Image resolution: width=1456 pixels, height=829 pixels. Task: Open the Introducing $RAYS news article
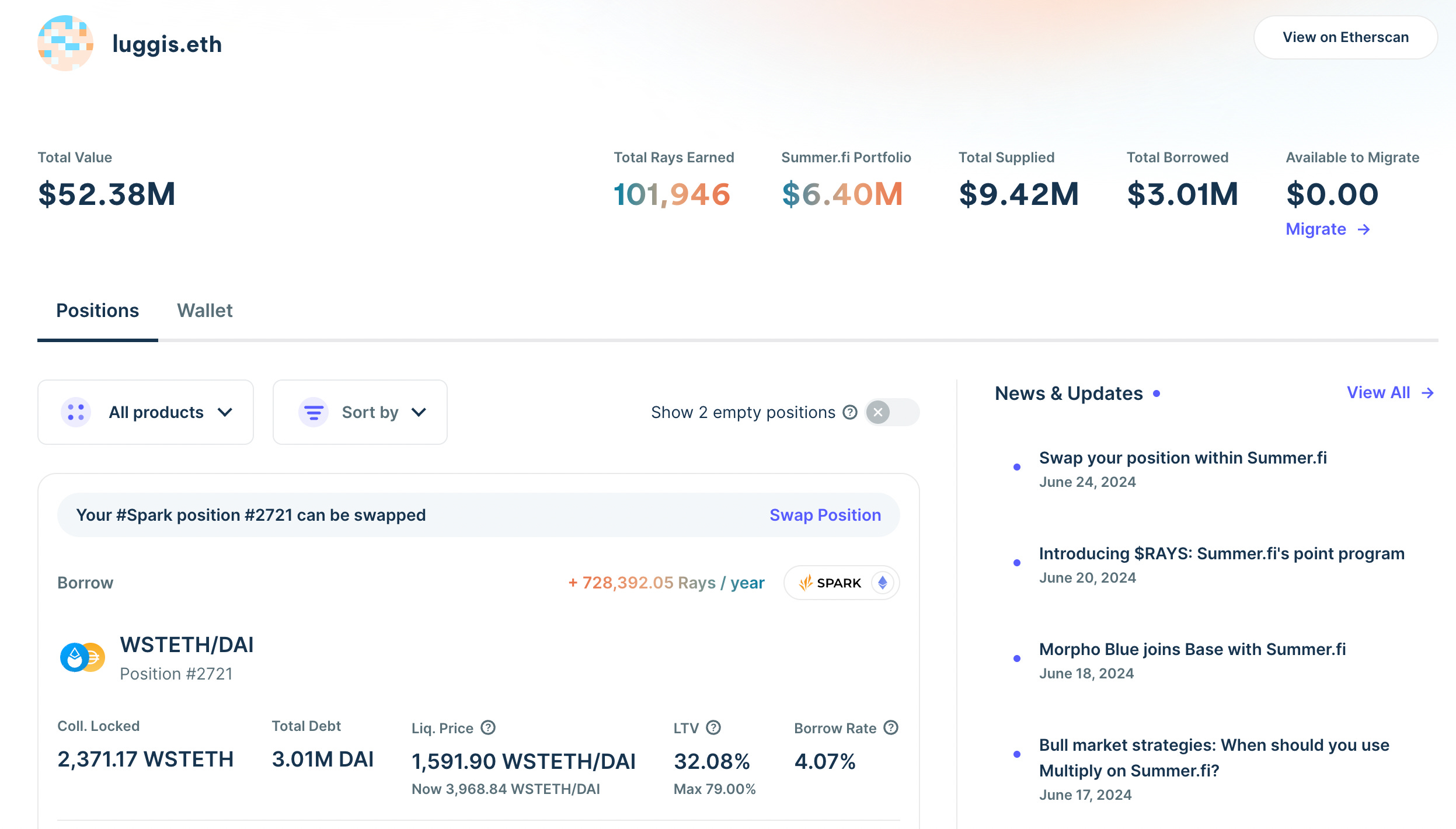tap(1221, 553)
